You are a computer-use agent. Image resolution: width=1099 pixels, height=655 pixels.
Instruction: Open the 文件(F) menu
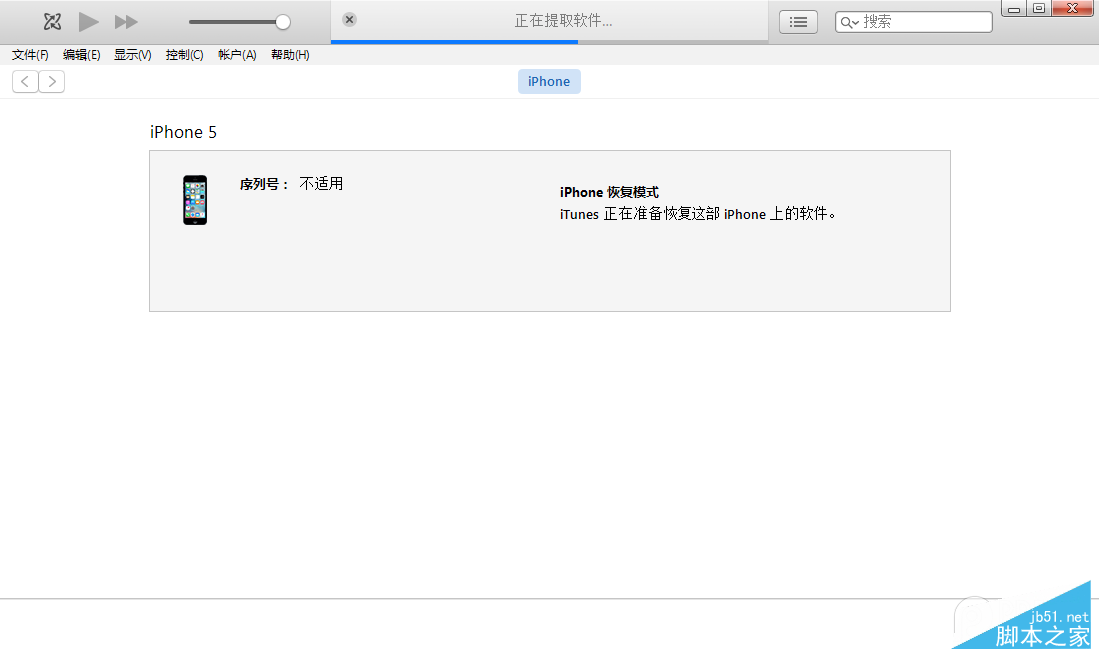(30, 55)
